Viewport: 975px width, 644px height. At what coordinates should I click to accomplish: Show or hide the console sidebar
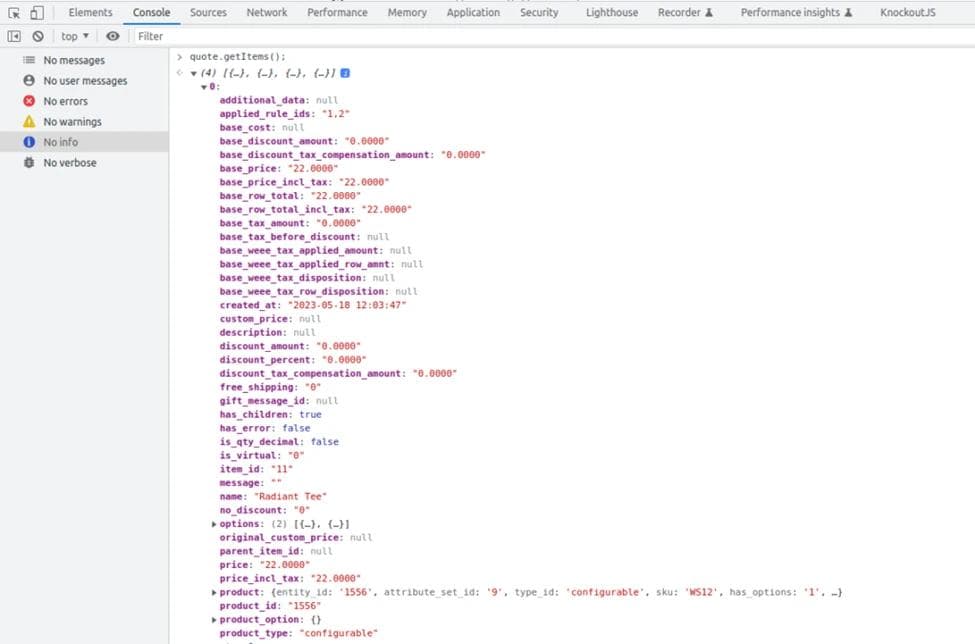click(14, 37)
